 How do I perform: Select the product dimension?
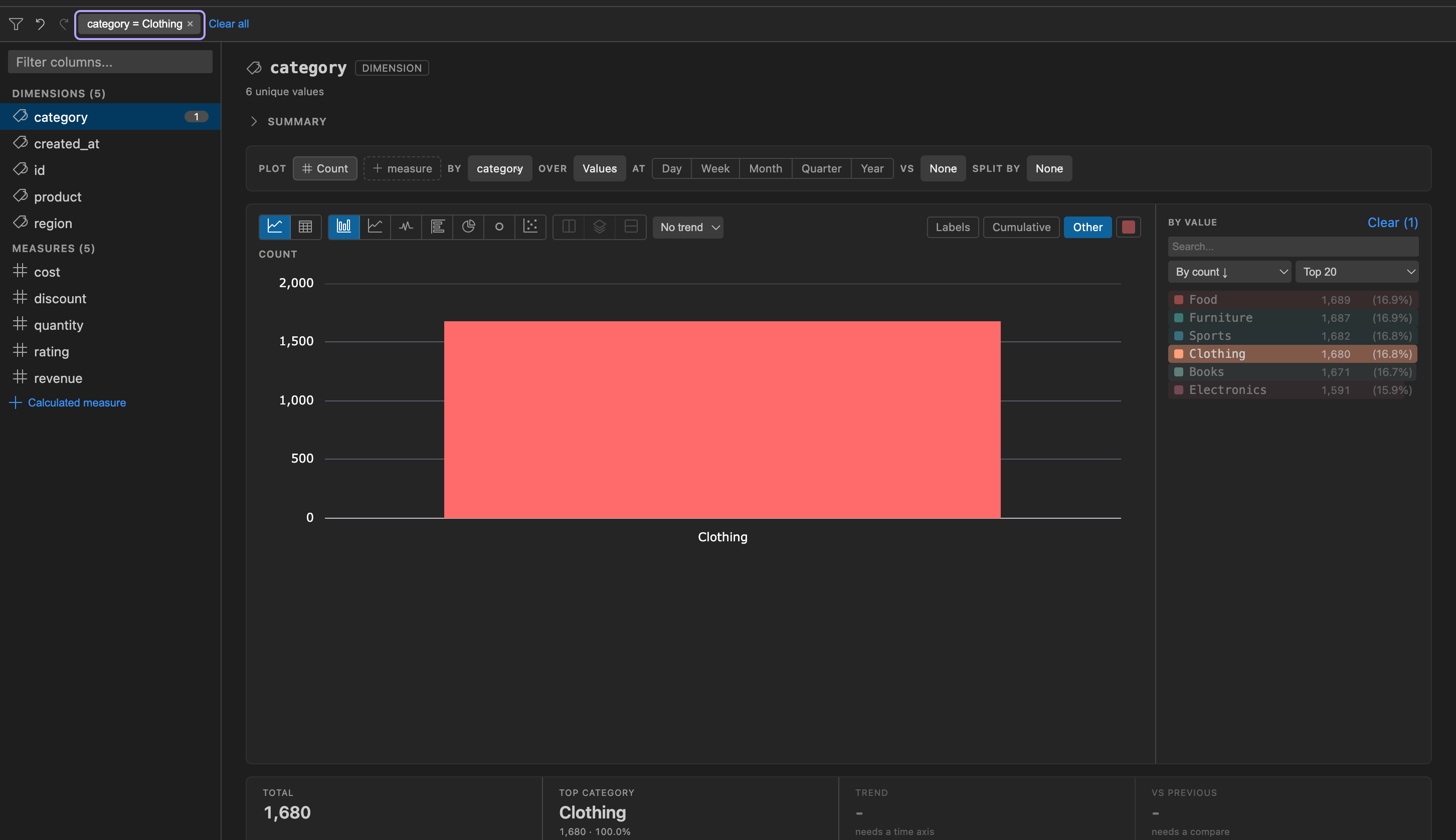[110, 197]
